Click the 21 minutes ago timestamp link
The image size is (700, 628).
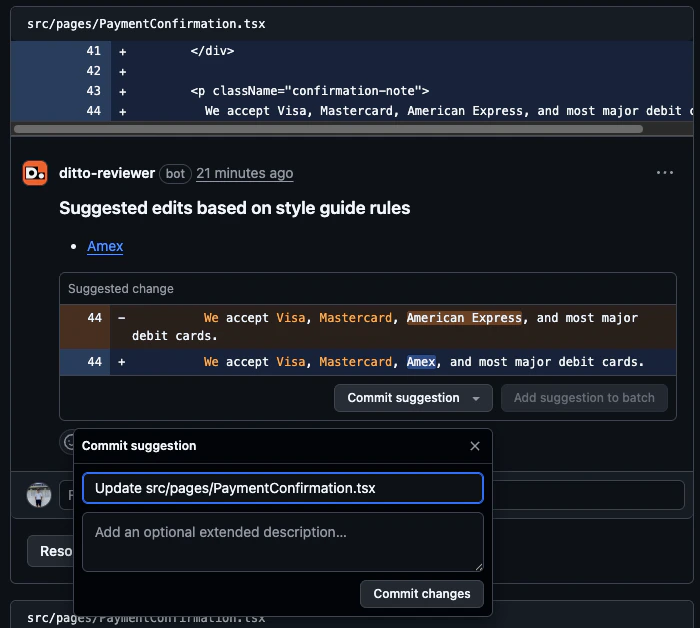pos(245,173)
